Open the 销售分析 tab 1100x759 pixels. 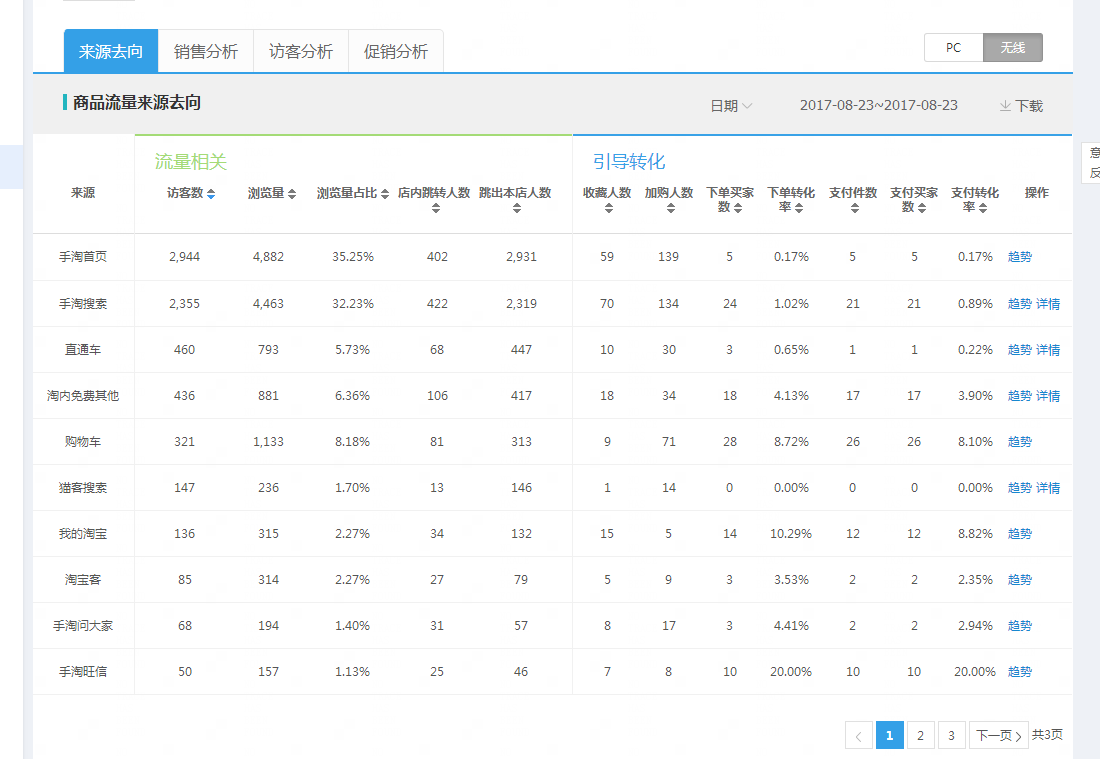click(x=206, y=51)
